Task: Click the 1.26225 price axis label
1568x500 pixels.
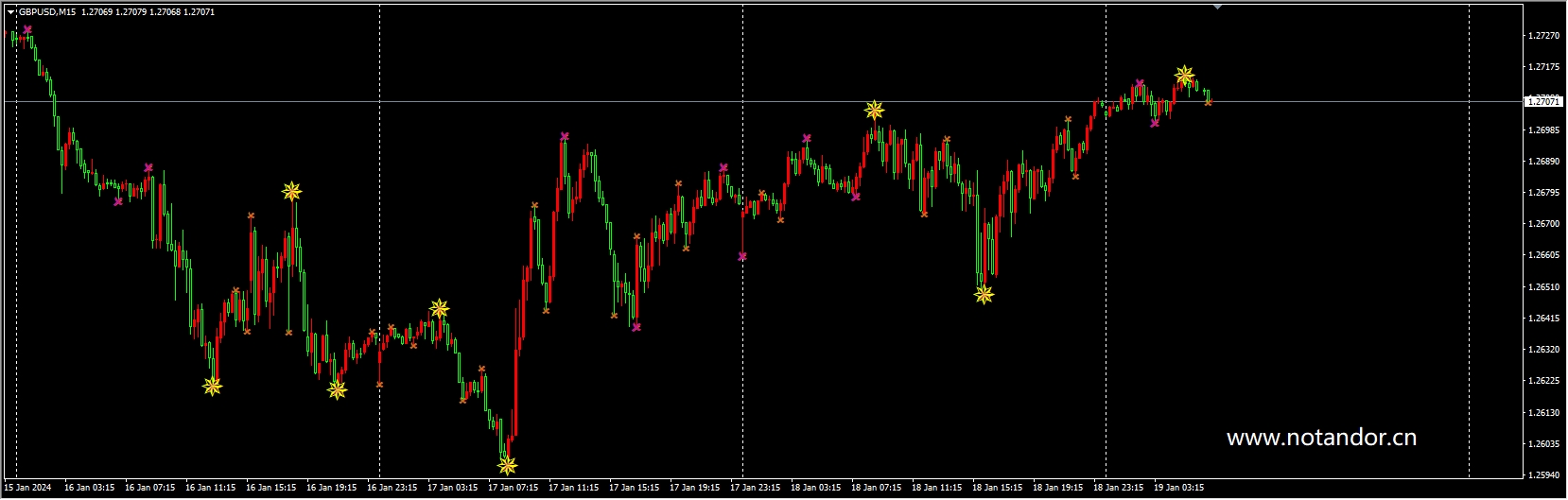Action: point(1543,381)
